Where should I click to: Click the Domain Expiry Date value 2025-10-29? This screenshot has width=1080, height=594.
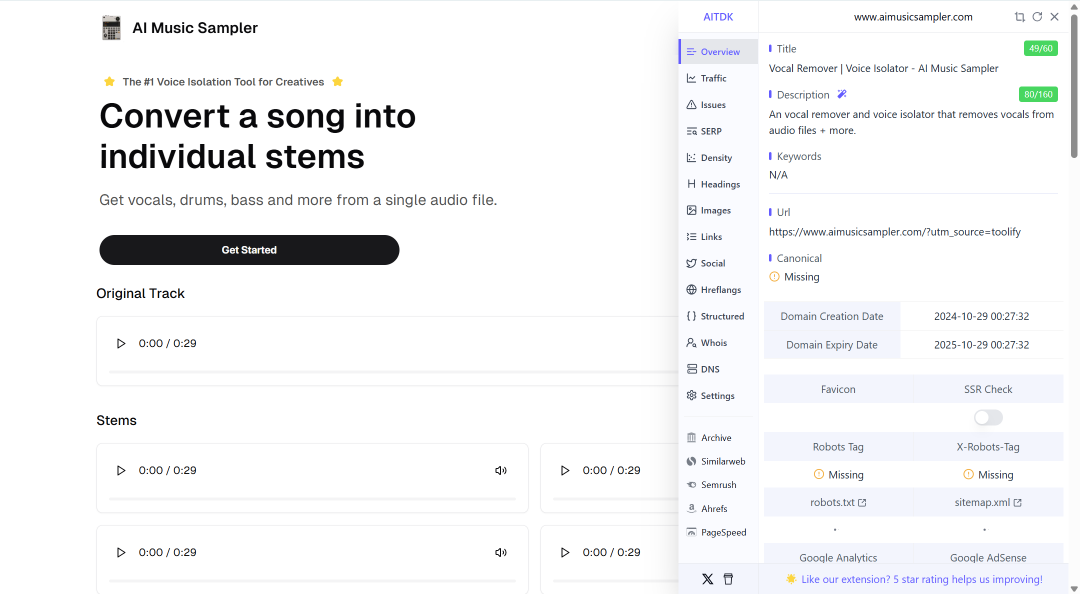point(982,345)
